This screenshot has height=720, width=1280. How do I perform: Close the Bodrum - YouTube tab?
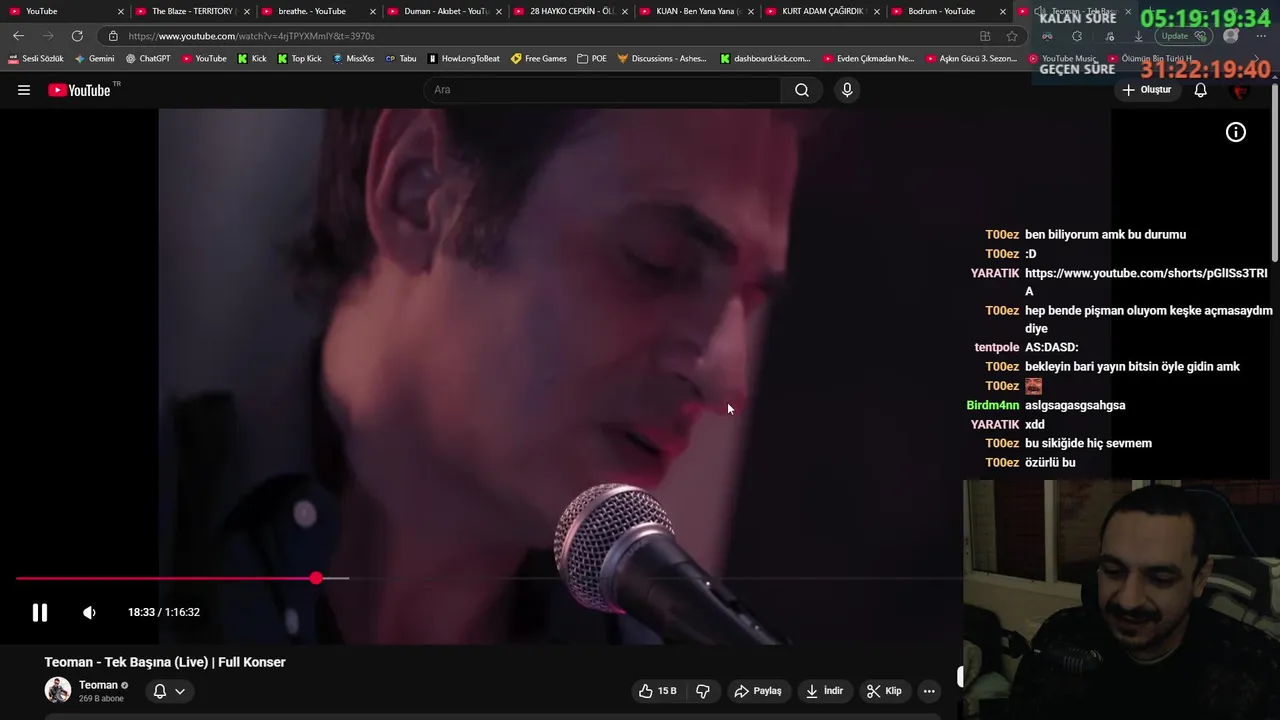pyautogui.click(x=1003, y=11)
